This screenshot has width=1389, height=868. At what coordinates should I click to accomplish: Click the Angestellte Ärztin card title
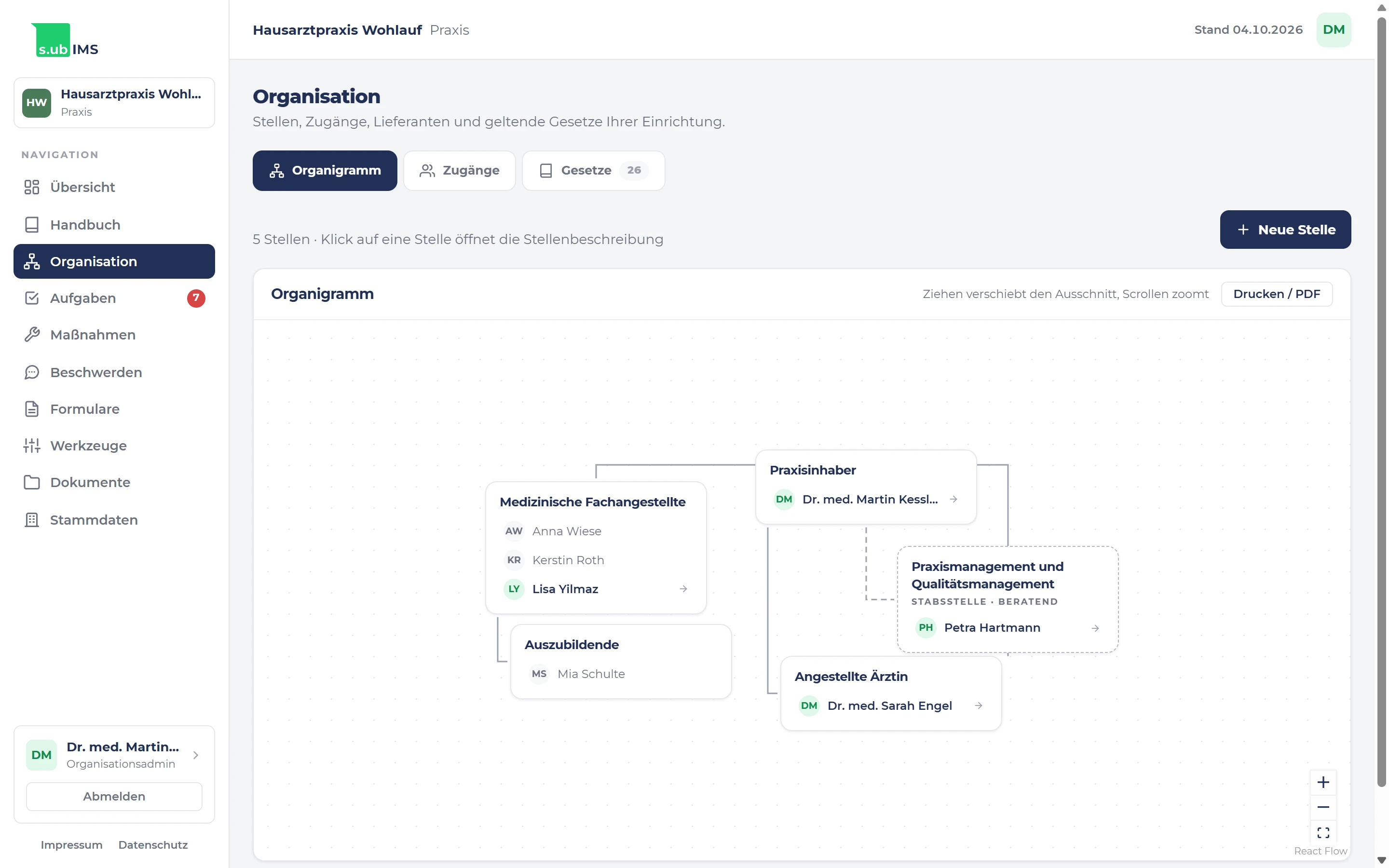coord(851,677)
